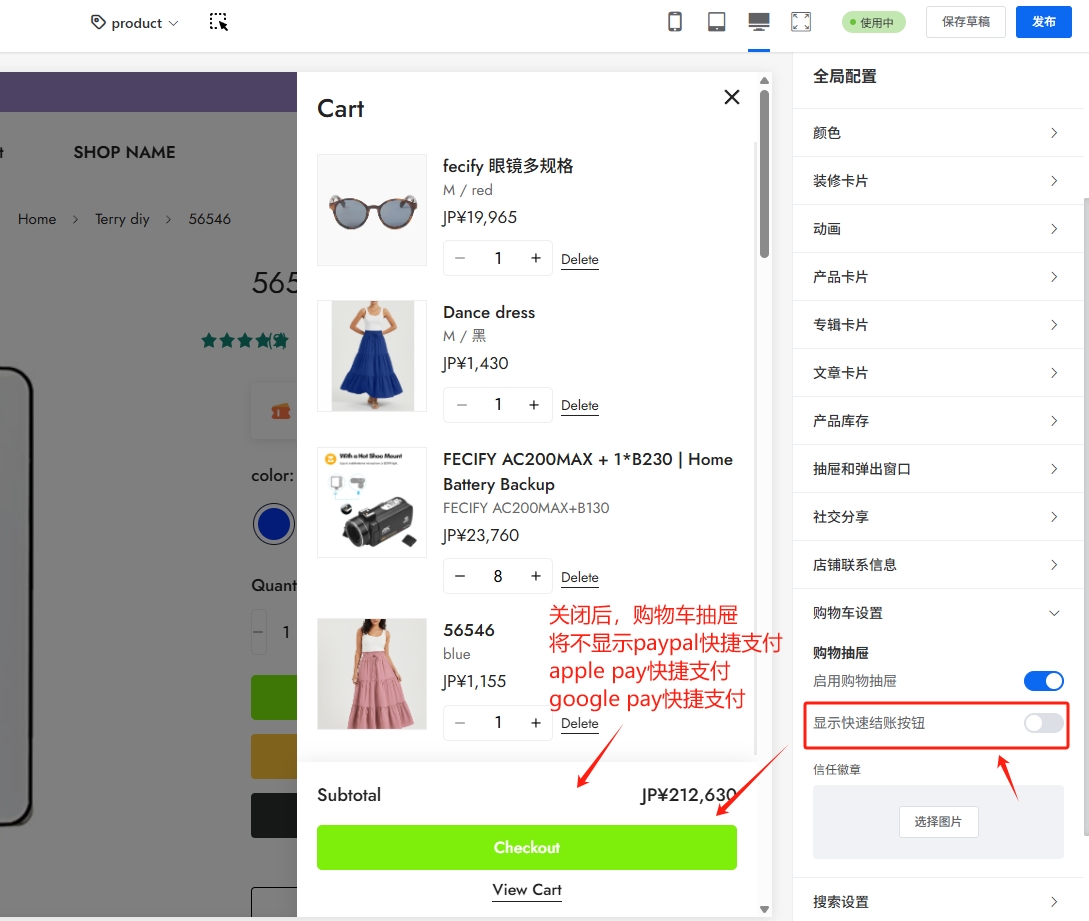1089x921 pixels.
Task: Disable the 启用购物抽屉 toggle
Action: point(1043,681)
